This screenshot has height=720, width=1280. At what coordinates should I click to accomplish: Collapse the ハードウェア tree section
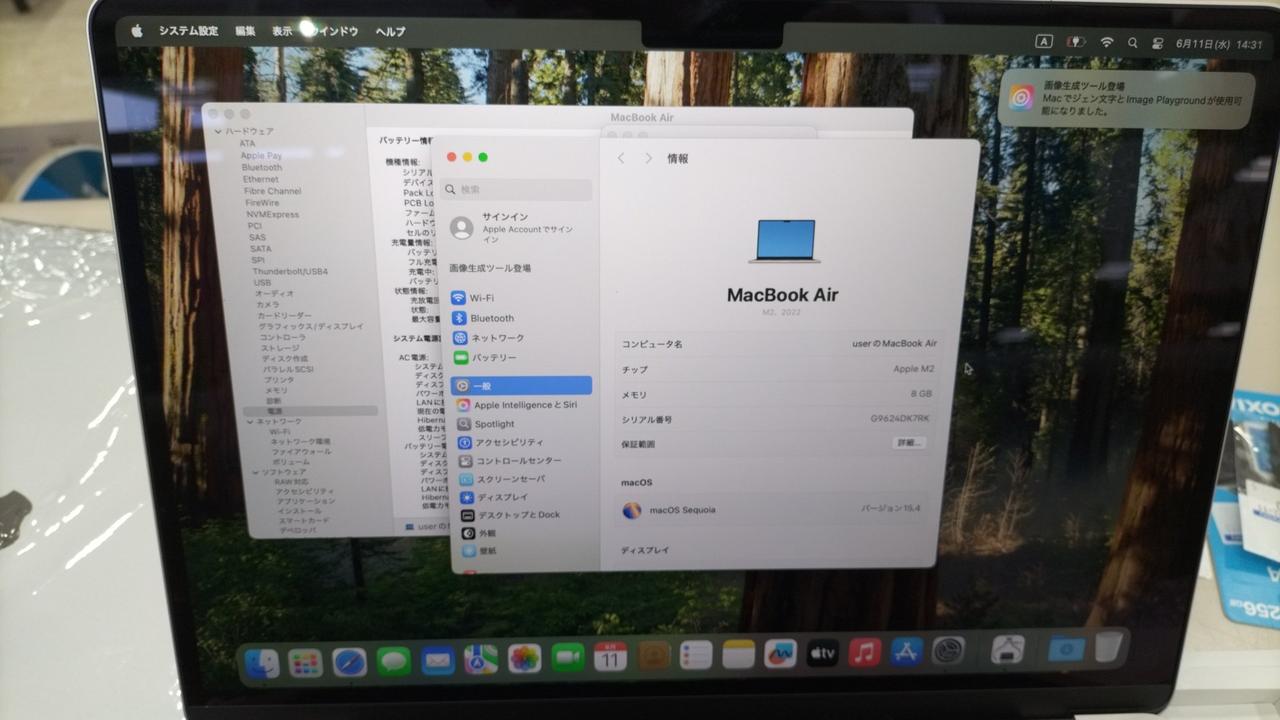tap(218, 131)
